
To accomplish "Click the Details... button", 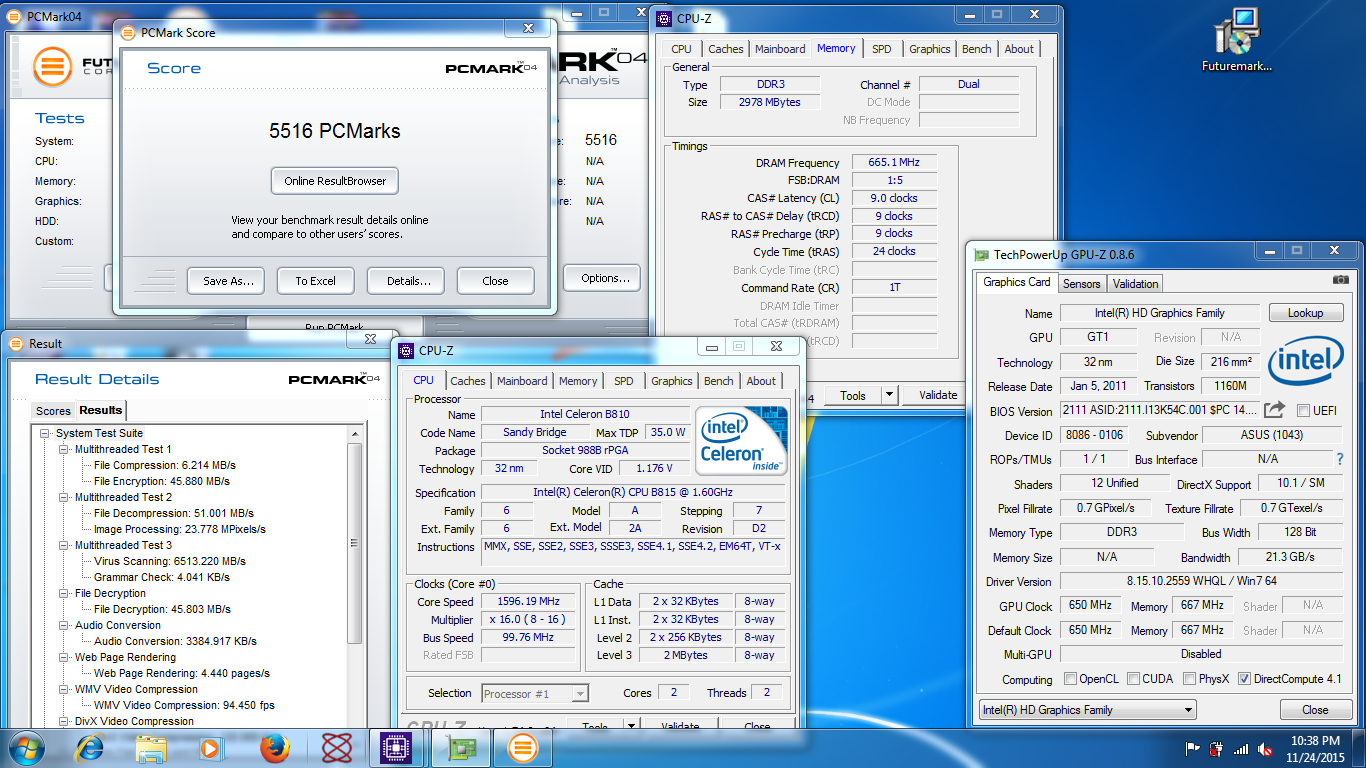I will click(x=406, y=281).
